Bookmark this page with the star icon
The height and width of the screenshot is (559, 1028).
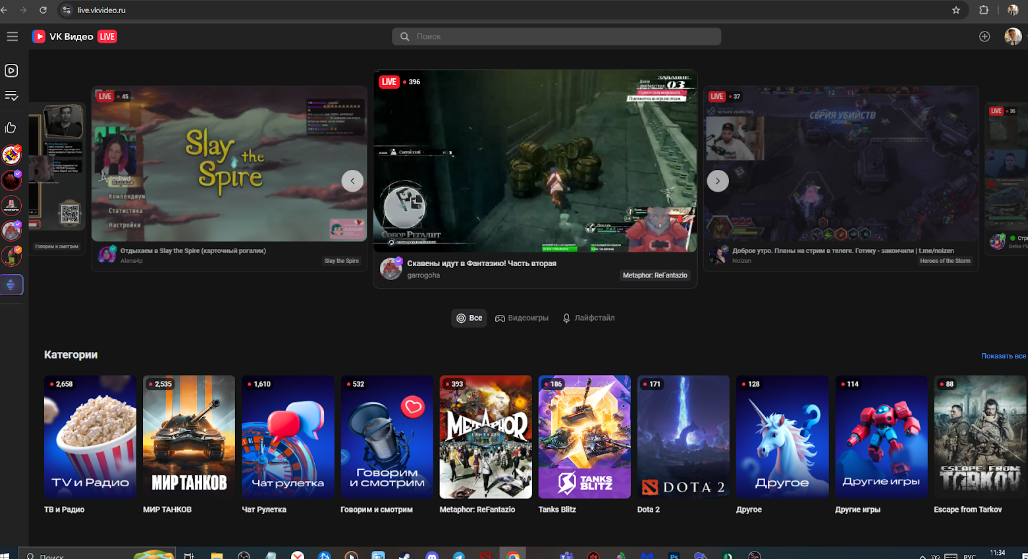956,10
